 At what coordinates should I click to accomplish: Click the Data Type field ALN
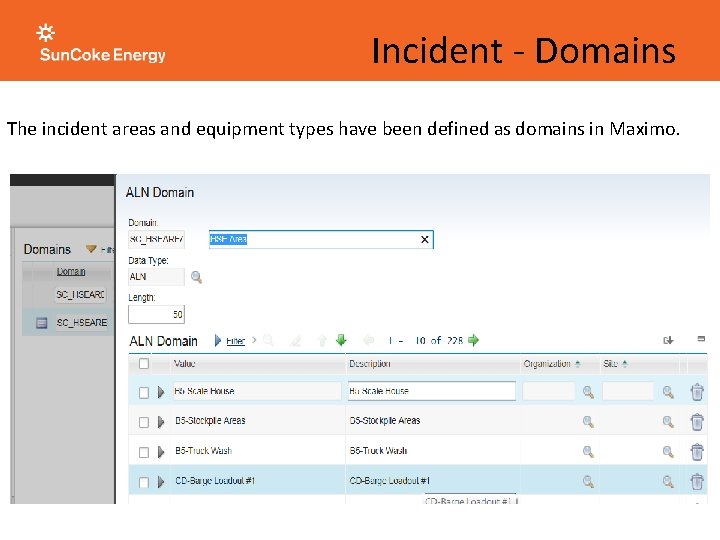156,277
